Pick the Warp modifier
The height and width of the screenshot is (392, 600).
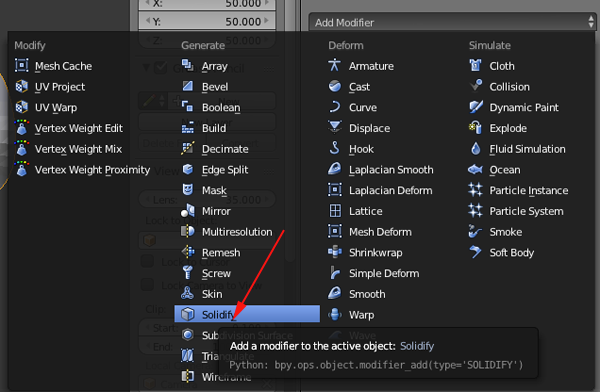click(361, 315)
